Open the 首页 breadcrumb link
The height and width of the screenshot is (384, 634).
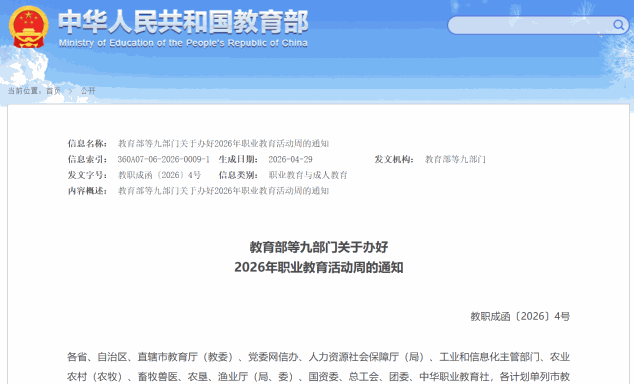click(53, 91)
